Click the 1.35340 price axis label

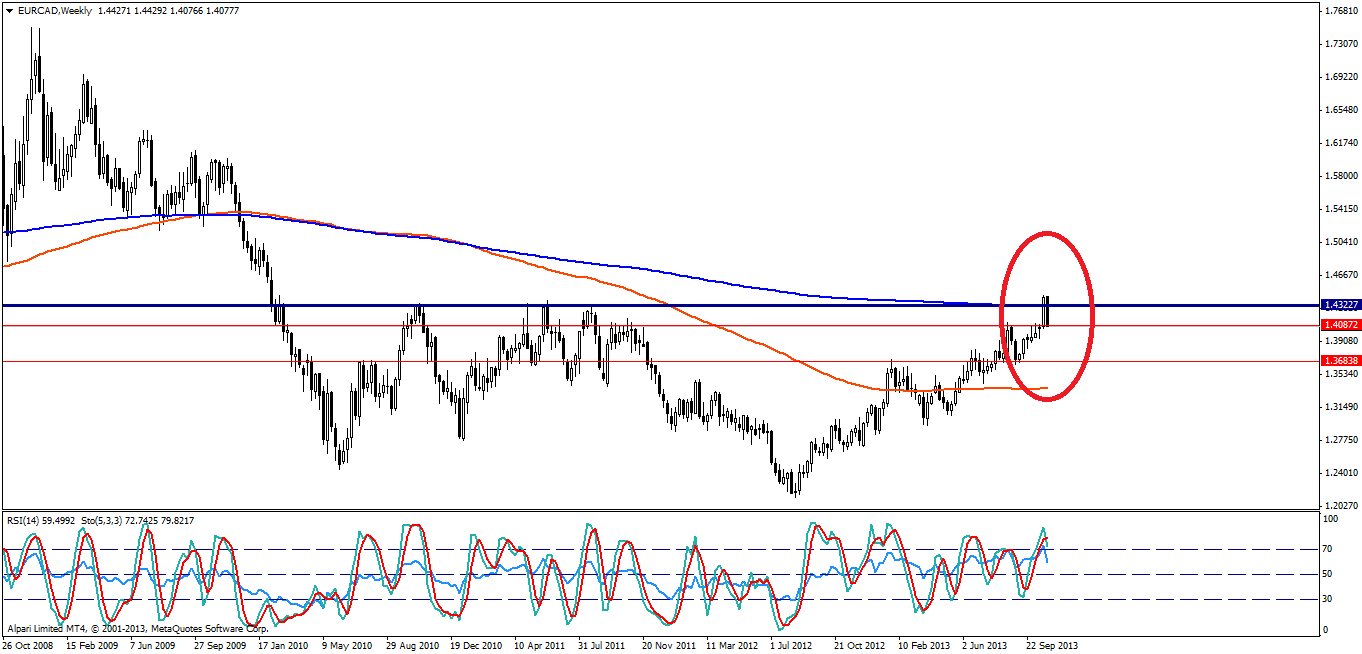1340,374
